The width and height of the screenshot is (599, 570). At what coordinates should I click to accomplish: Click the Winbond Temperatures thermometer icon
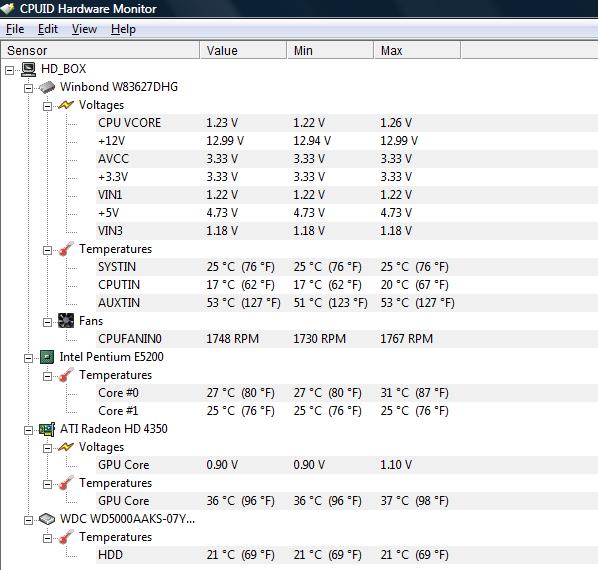click(x=66, y=249)
